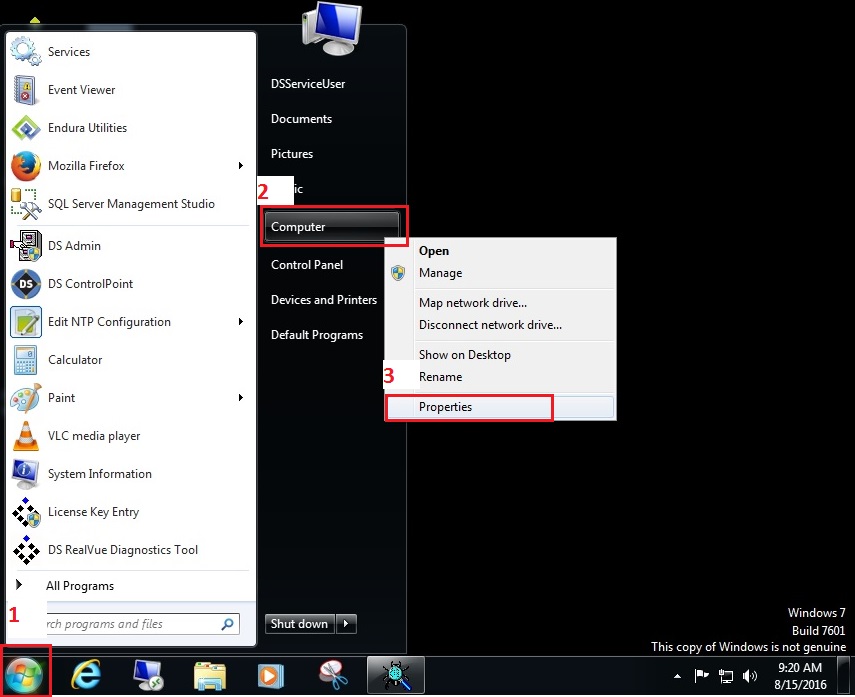
Task: Open SQL Server Management Studio
Action: [x=113, y=204]
